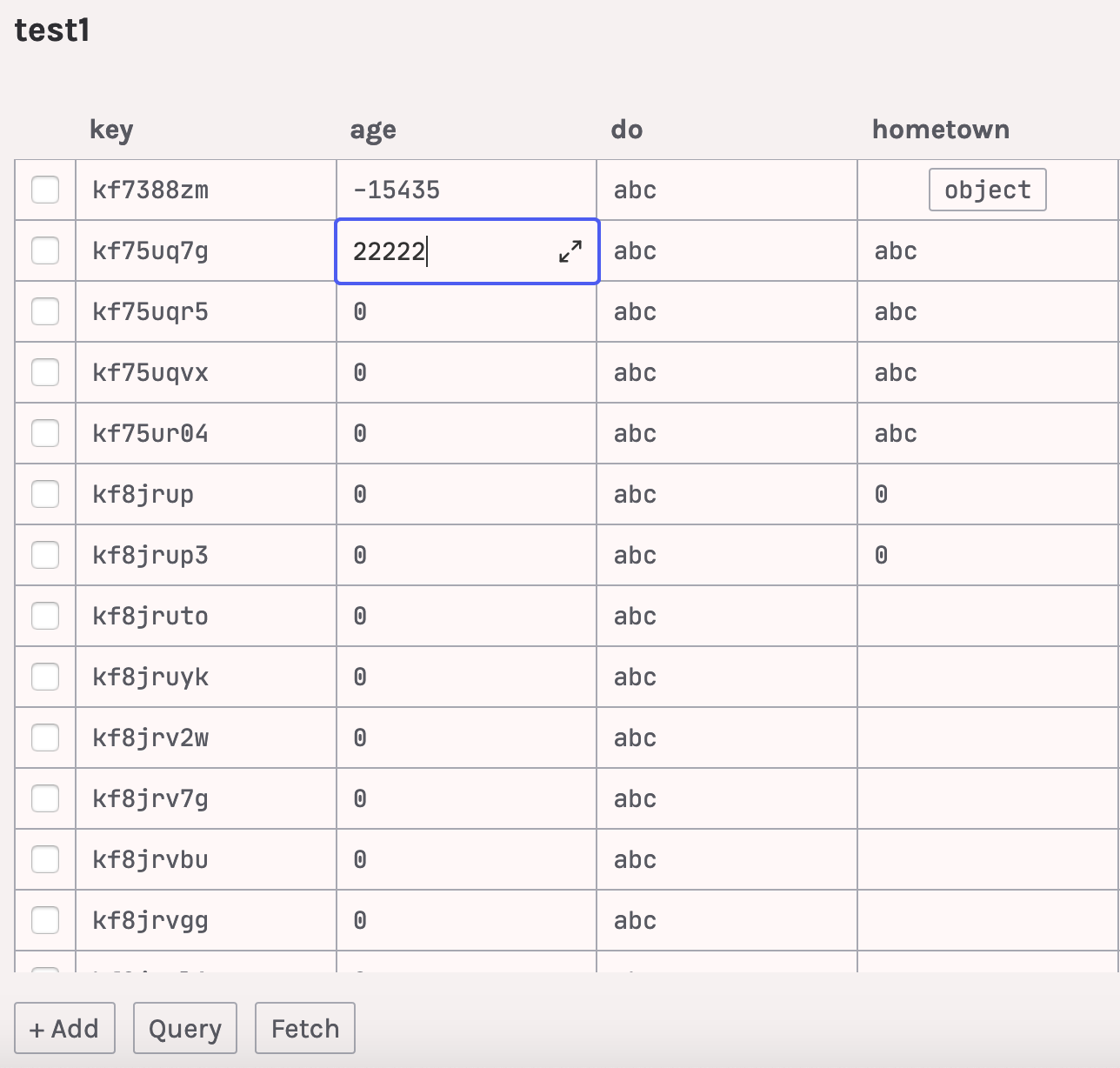Select the checkbox beside kf75uqr5

click(x=45, y=310)
